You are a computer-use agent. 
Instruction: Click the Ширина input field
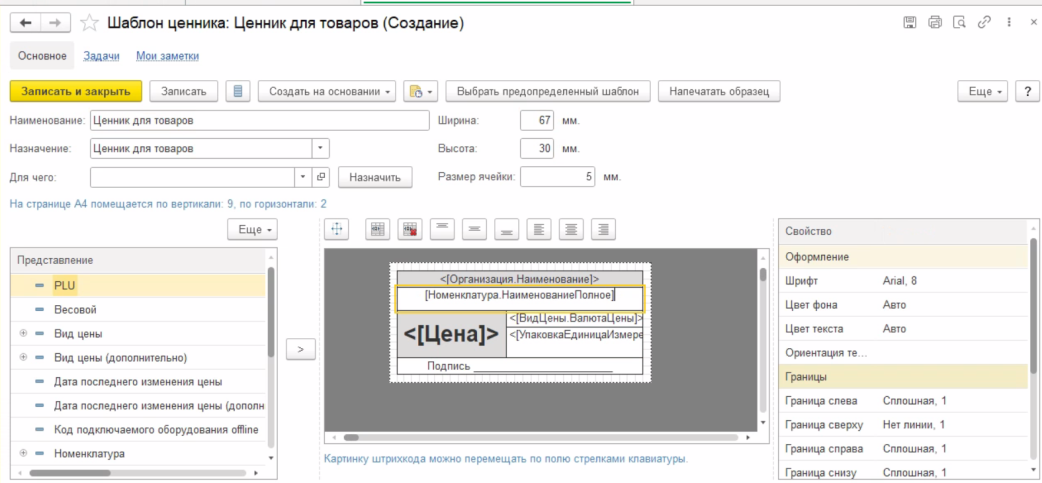point(537,120)
